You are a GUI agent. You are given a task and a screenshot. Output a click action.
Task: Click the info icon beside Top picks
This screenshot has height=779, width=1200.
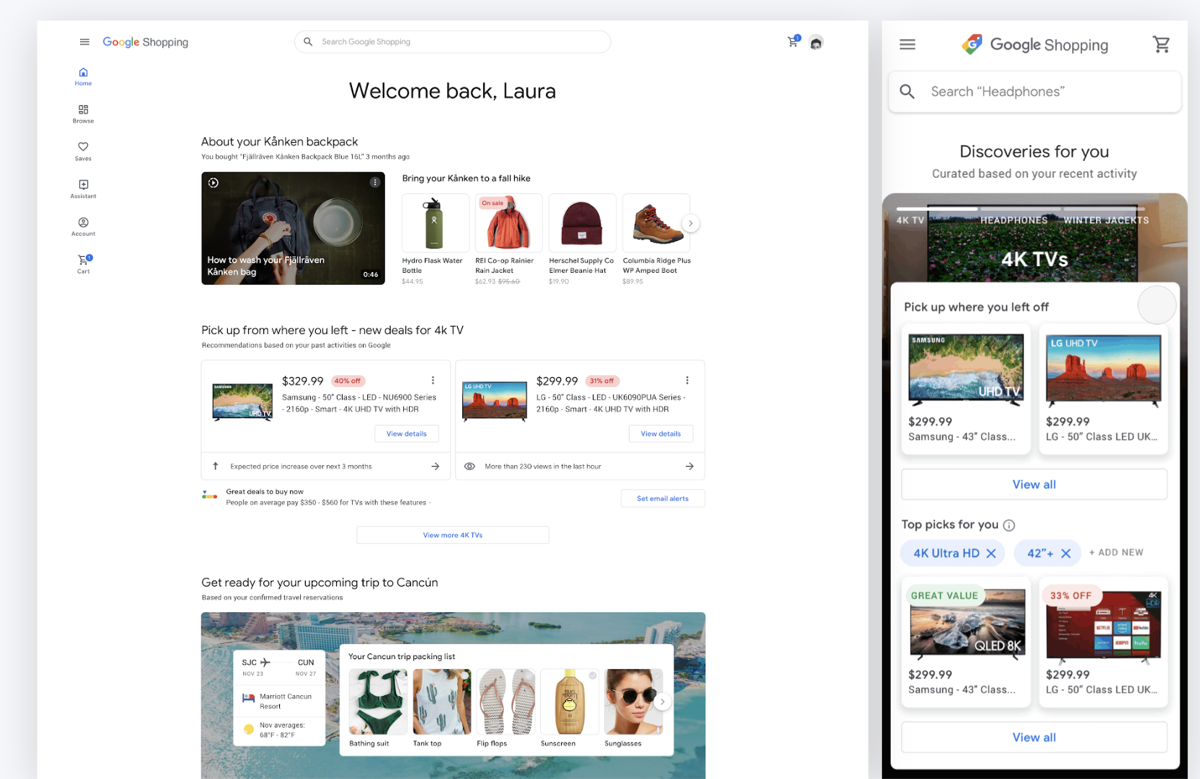tap(1009, 525)
